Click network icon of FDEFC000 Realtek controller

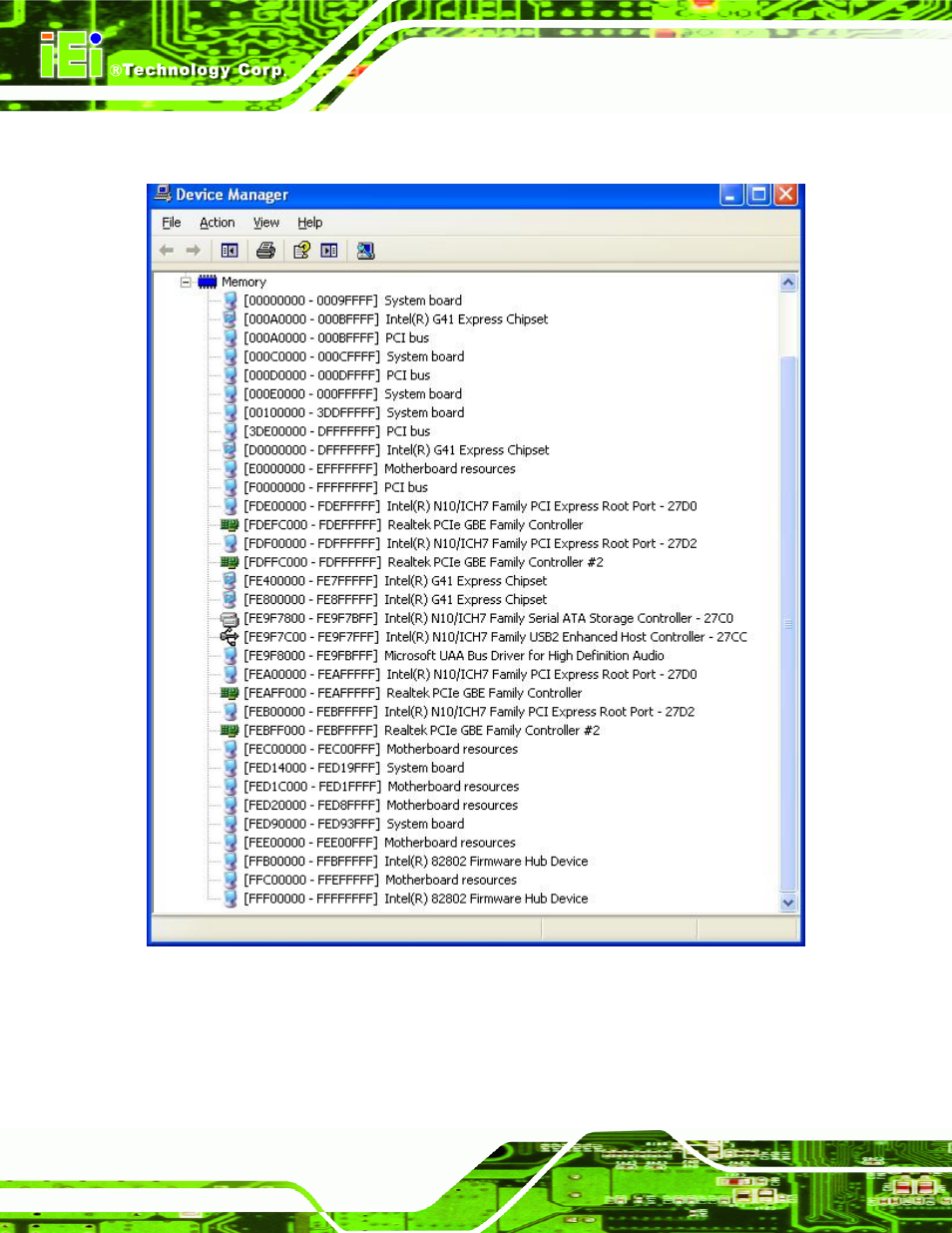(230, 525)
